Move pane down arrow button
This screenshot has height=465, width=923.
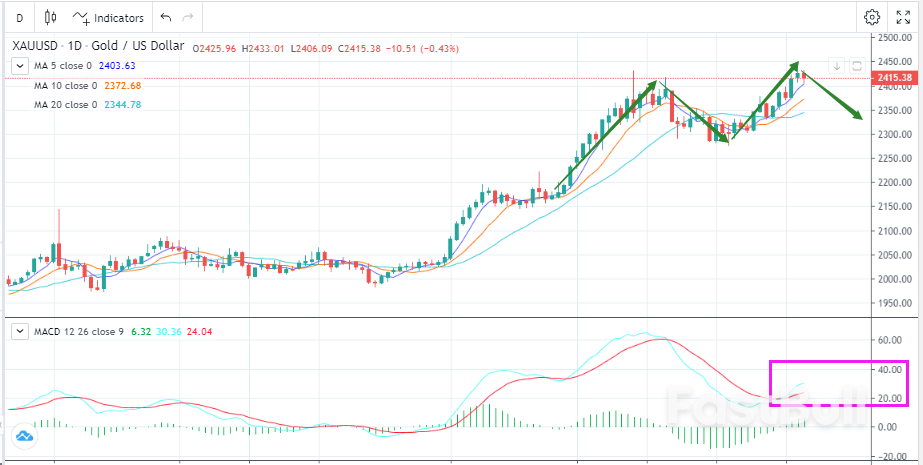(x=836, y=65)
